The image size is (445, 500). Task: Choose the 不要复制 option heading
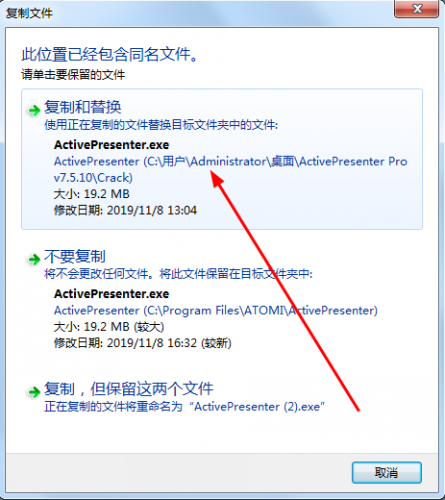(x=75, y=256)
